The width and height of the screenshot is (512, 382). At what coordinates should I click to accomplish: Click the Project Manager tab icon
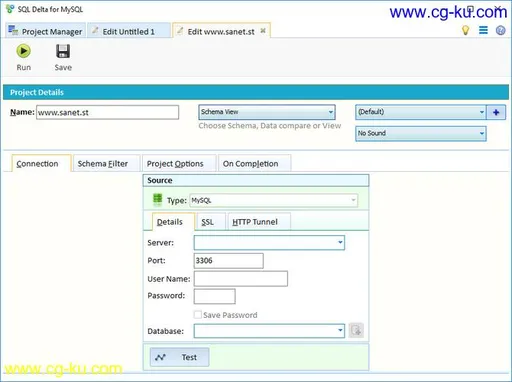coord(13,31)
